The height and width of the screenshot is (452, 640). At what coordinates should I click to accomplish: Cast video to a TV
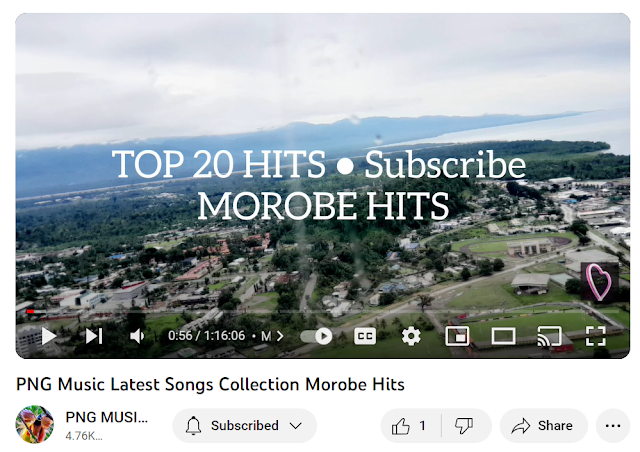[549, 336]
